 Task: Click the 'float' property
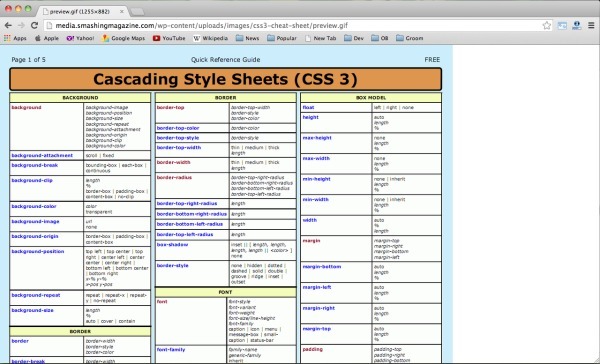tap(308, 108)
